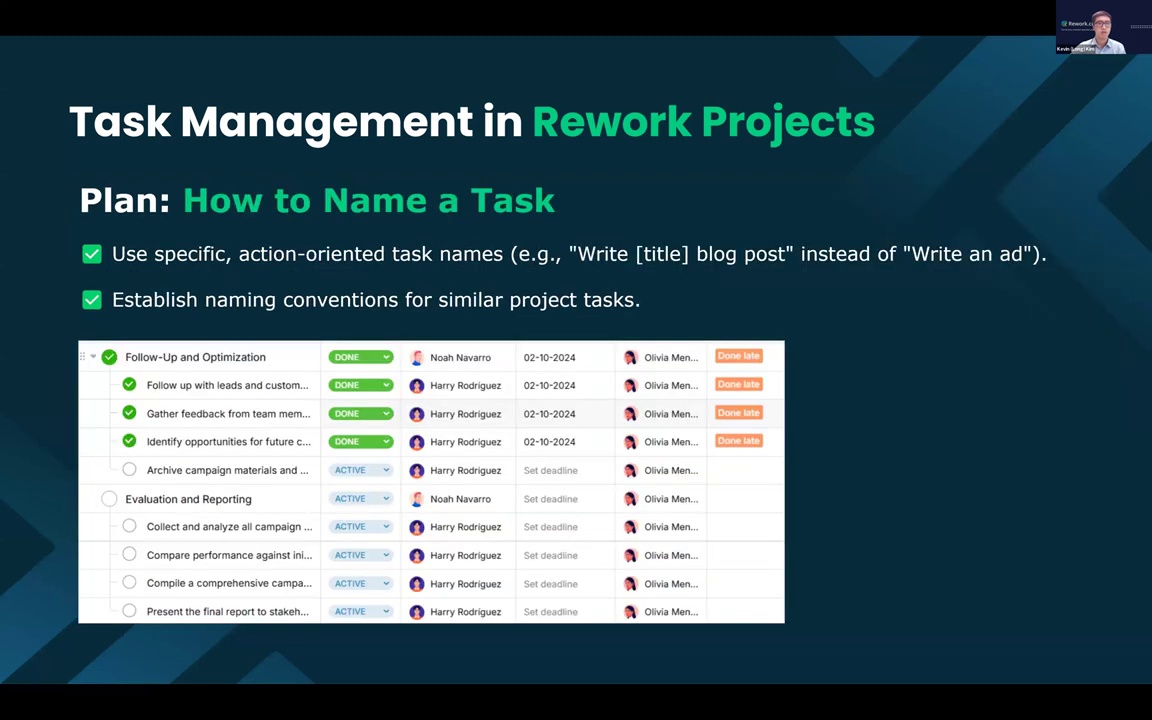
Task: Uncheck Gather feedback from team members task
Action: [129, 413]
